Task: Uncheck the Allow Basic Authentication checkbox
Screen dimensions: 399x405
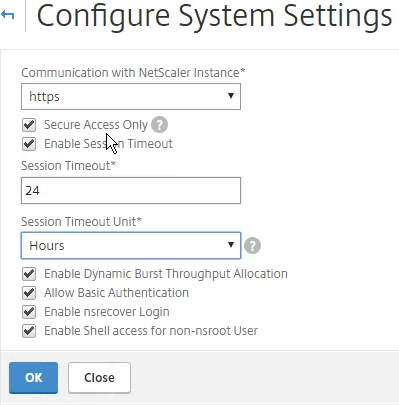Action: pyautogui.click(x=29, y=293)
